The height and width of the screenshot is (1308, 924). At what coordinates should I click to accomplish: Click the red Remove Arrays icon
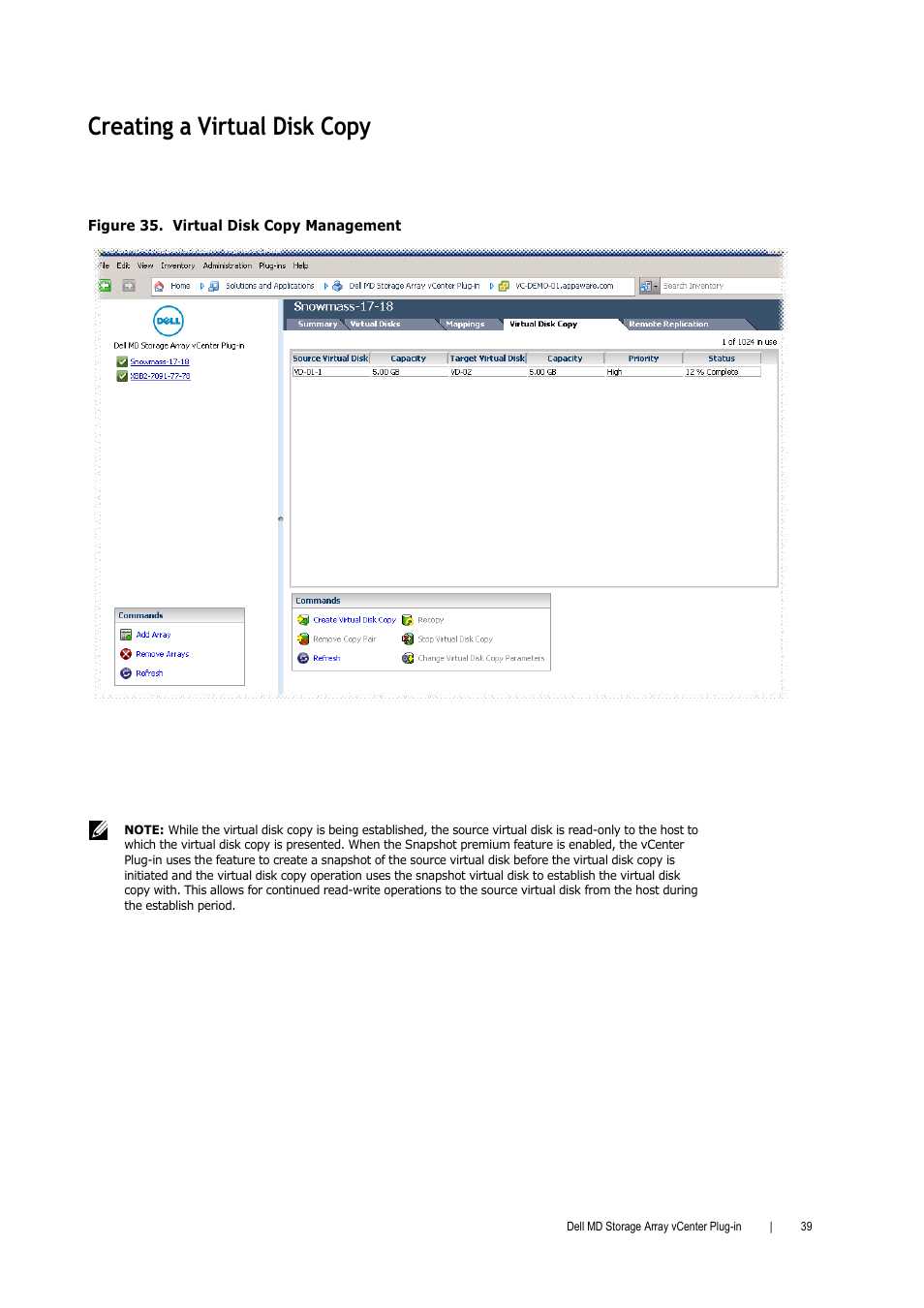click(x=126, y=654)
